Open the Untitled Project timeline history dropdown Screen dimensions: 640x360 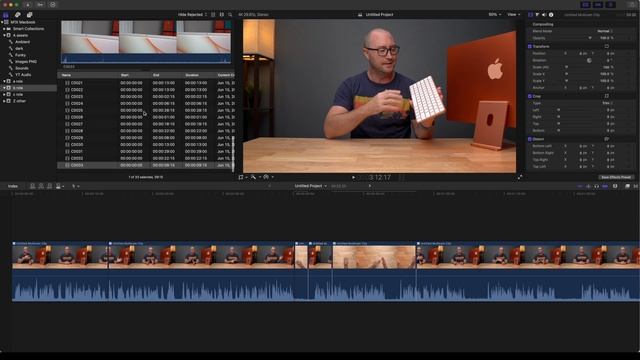[x=311, y=186]
